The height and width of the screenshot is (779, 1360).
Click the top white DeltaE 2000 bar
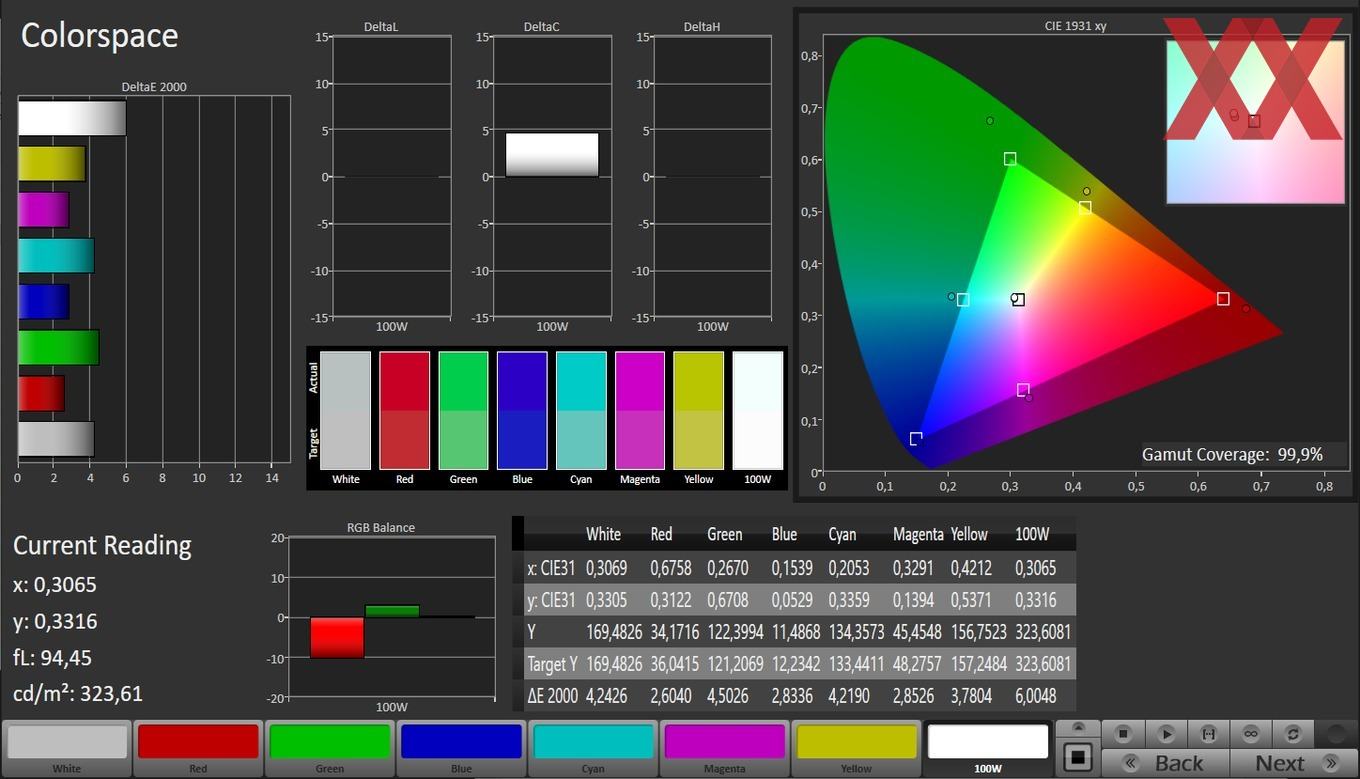(72, 118)
